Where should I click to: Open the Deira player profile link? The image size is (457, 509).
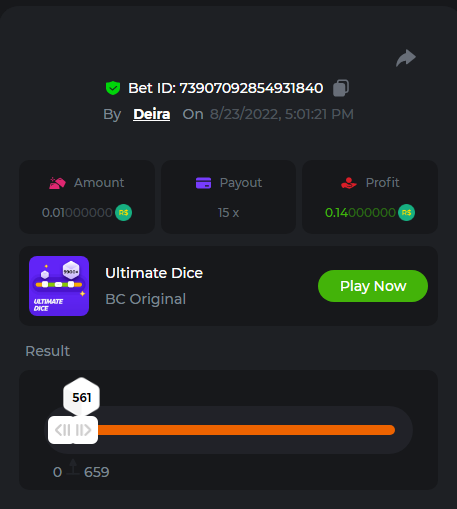click(x=152, y=114)
